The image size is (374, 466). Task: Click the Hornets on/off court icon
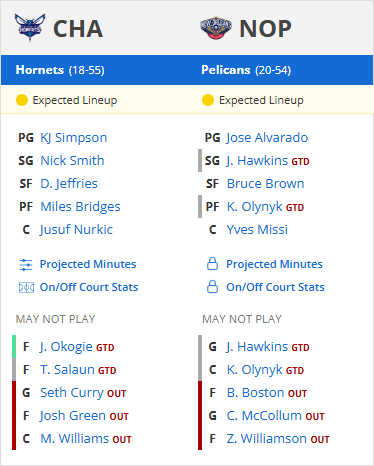point(26,287)
